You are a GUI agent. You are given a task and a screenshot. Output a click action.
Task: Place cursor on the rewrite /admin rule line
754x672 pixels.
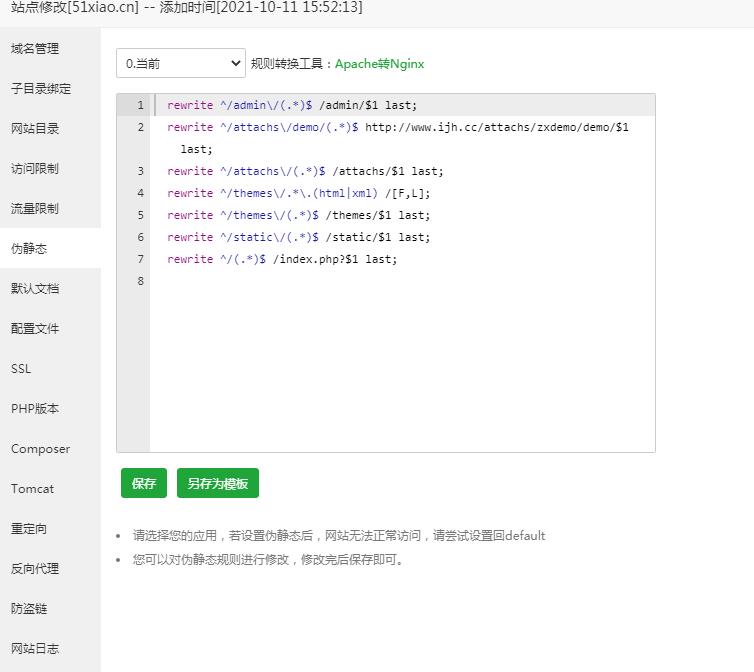tap(292, 105)
